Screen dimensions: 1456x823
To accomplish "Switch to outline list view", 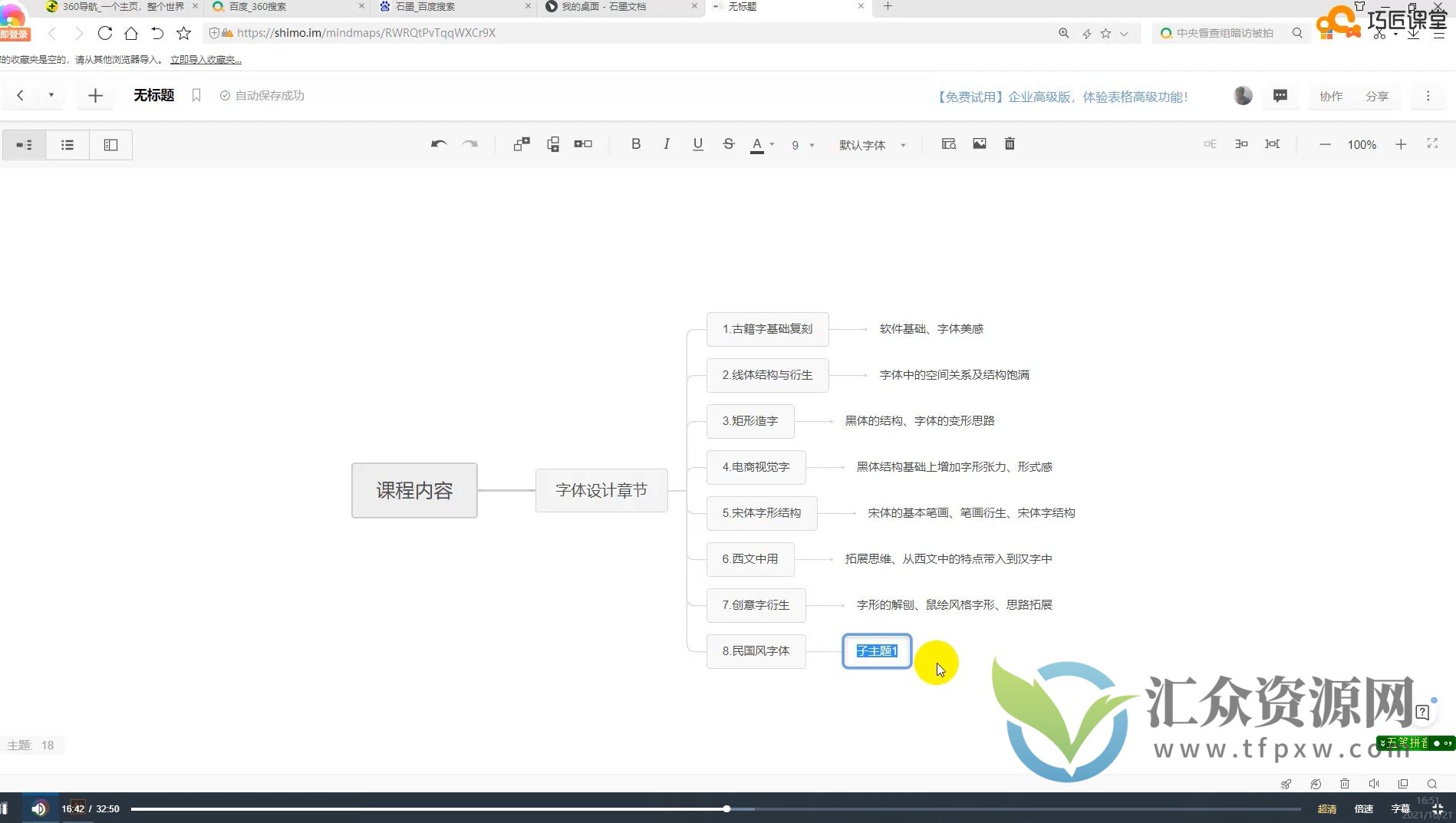I will (x=68, y=144).
